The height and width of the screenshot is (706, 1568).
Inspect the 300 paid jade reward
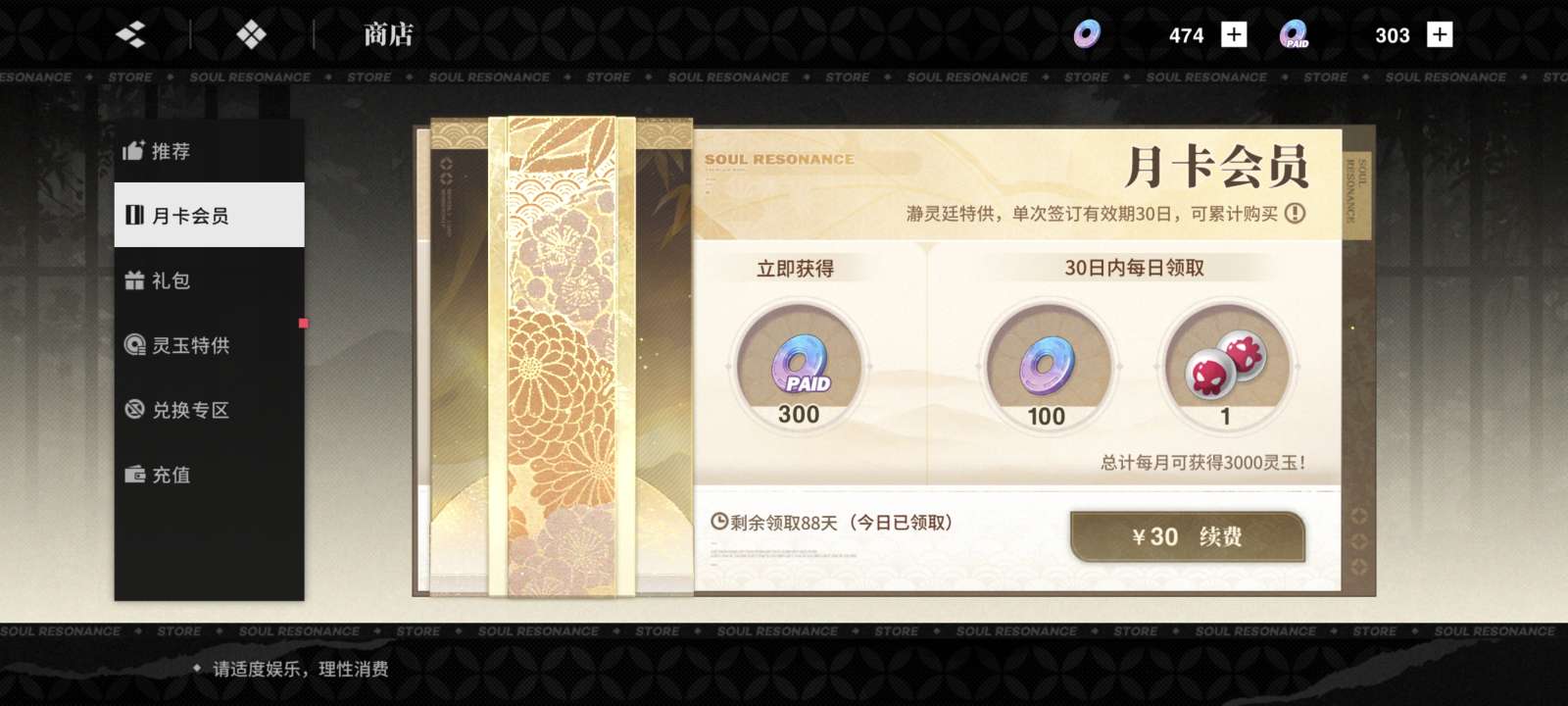[x=799, y=367]
